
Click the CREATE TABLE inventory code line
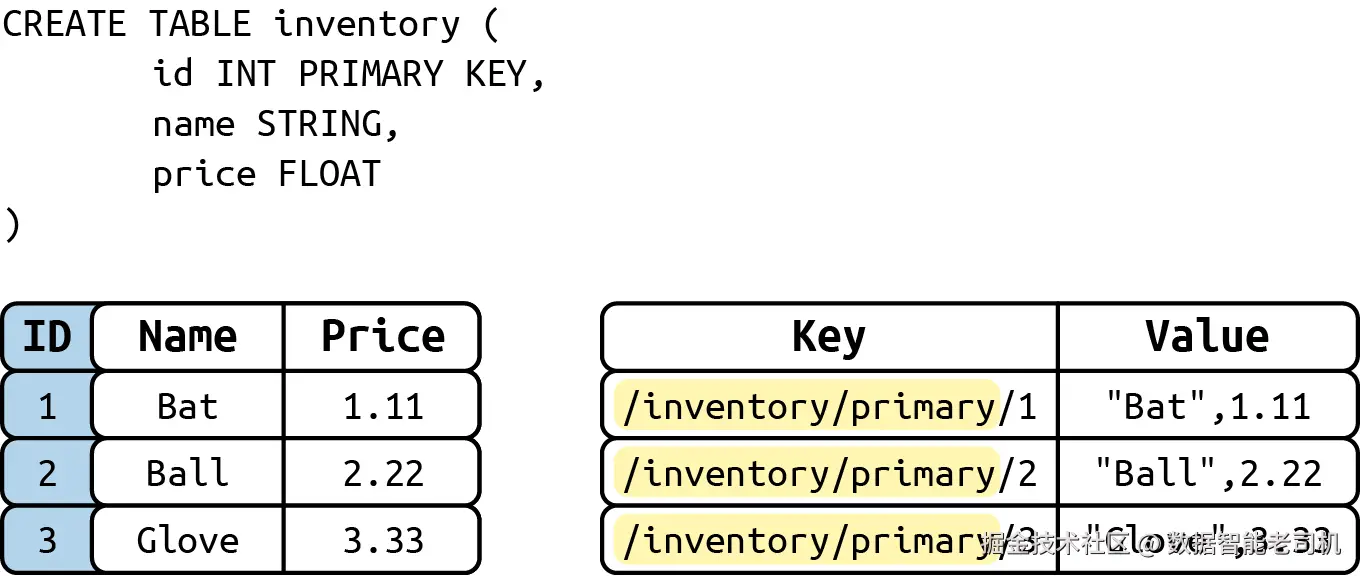point(250,24)
